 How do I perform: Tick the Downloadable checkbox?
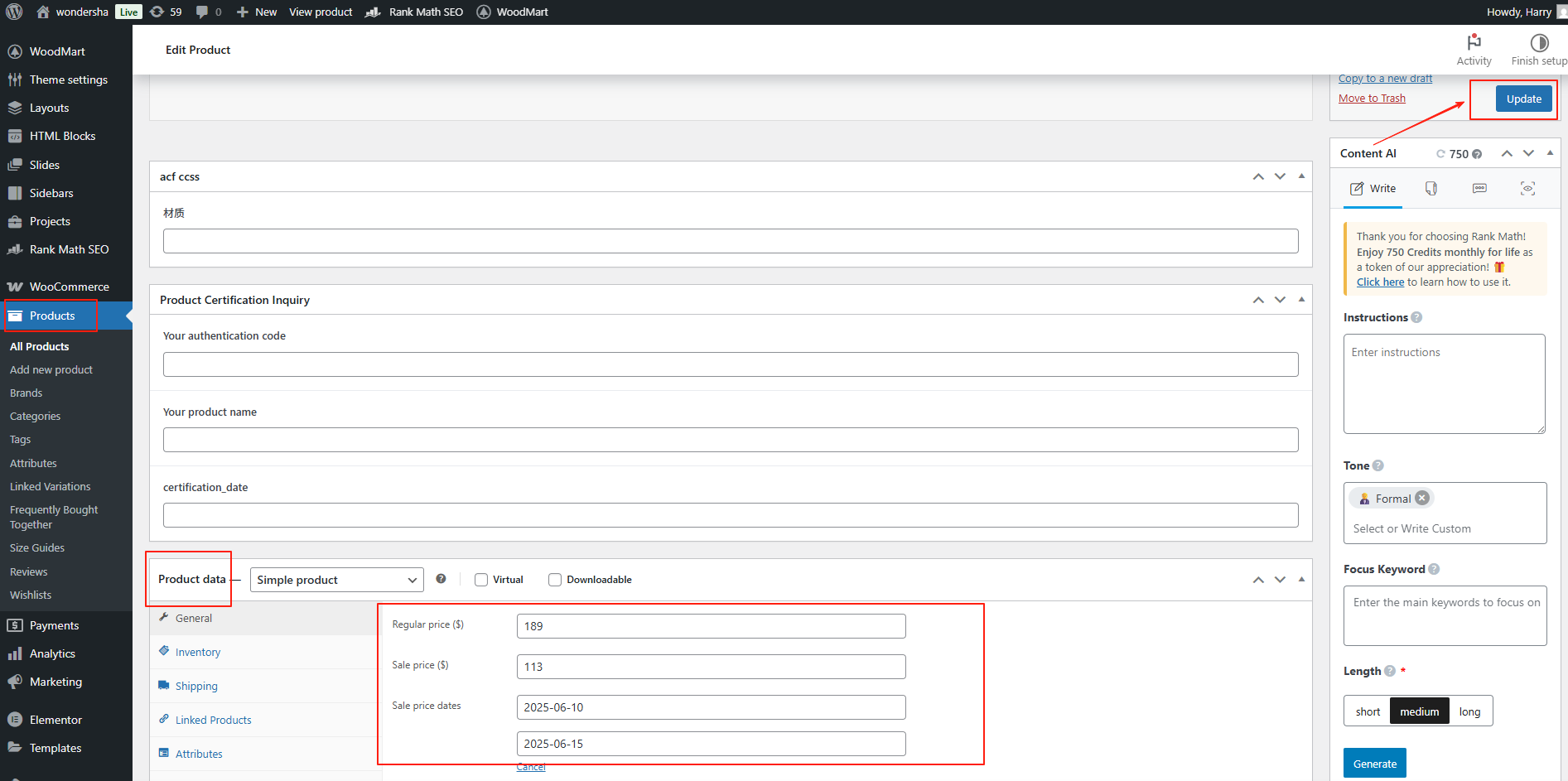click(555, 580)
